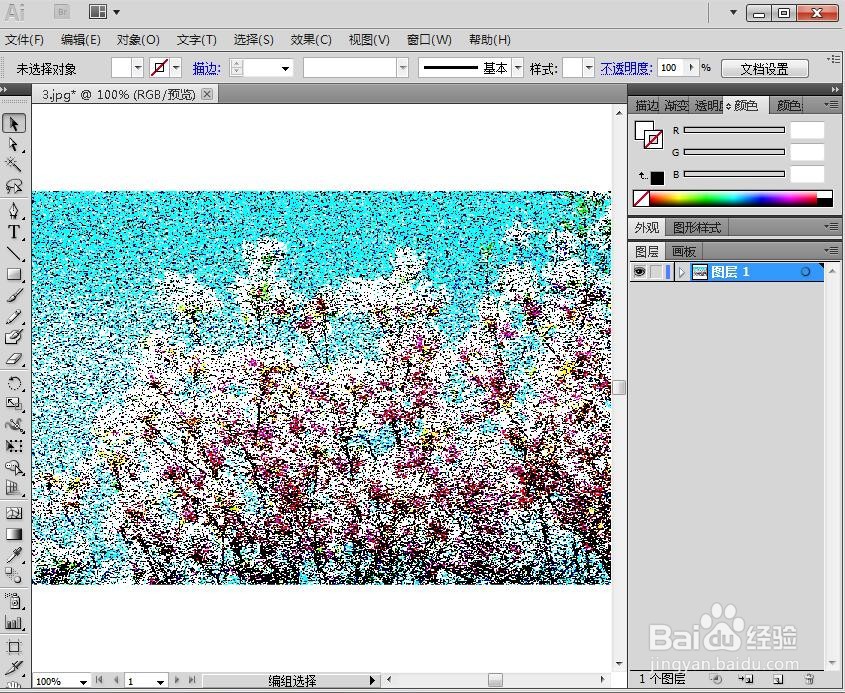
Task: Create a new sublayer in Layers panel
Action: [x=746, y=679]
